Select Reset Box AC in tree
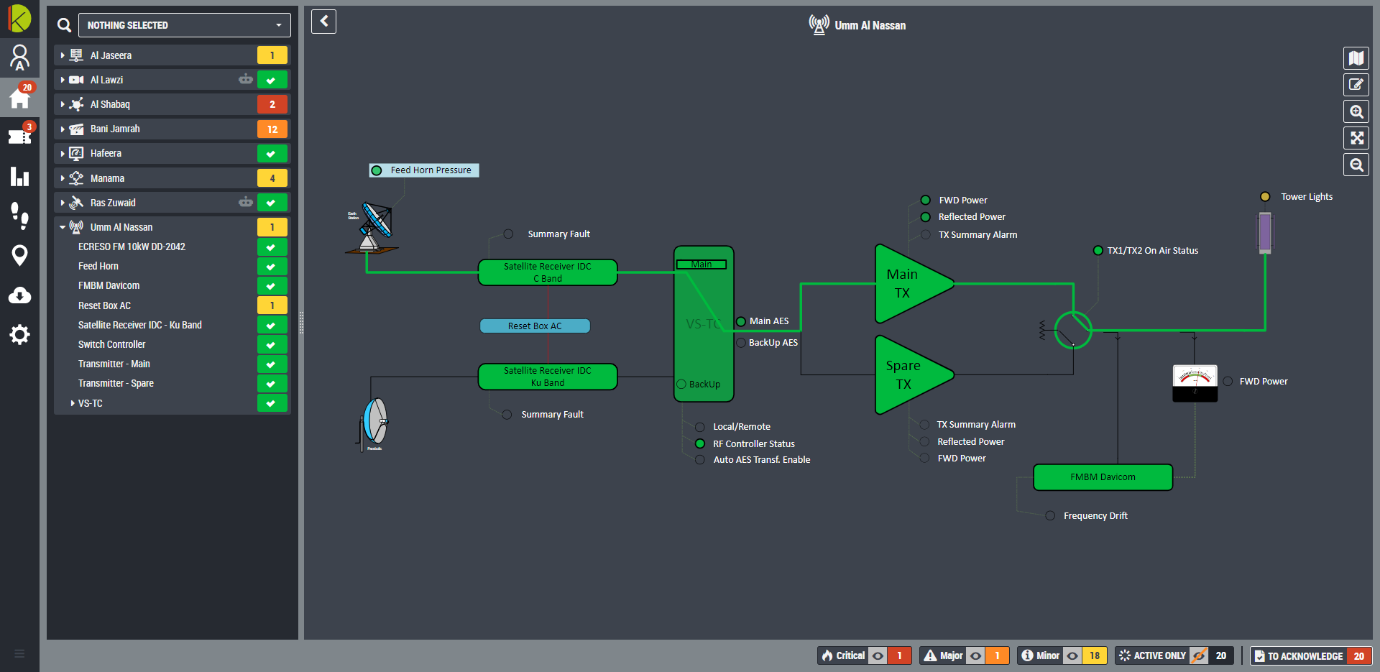The height and width of the screenshot is (672, 1380). tap(105, 306)
